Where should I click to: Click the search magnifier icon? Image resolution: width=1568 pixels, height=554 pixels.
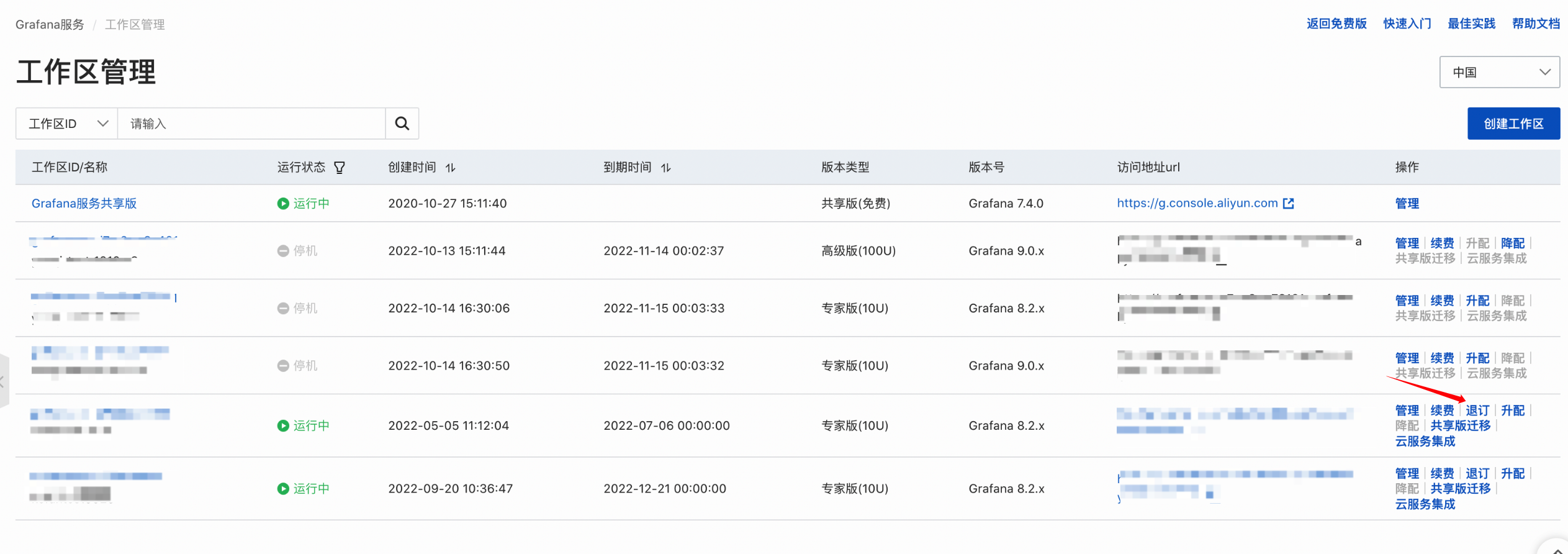402,124
